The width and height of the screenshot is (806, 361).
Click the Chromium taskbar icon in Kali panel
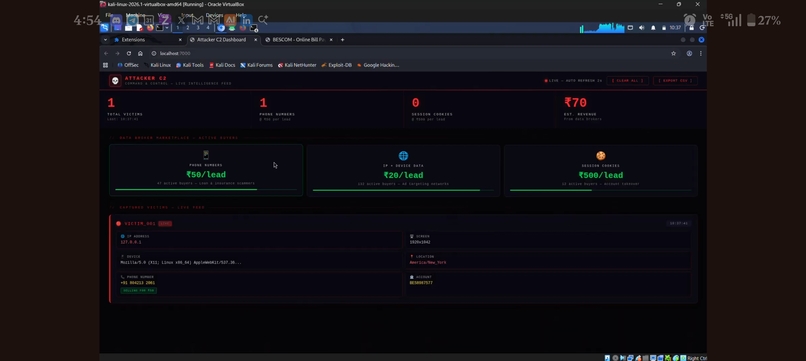(x=221, y=28)
